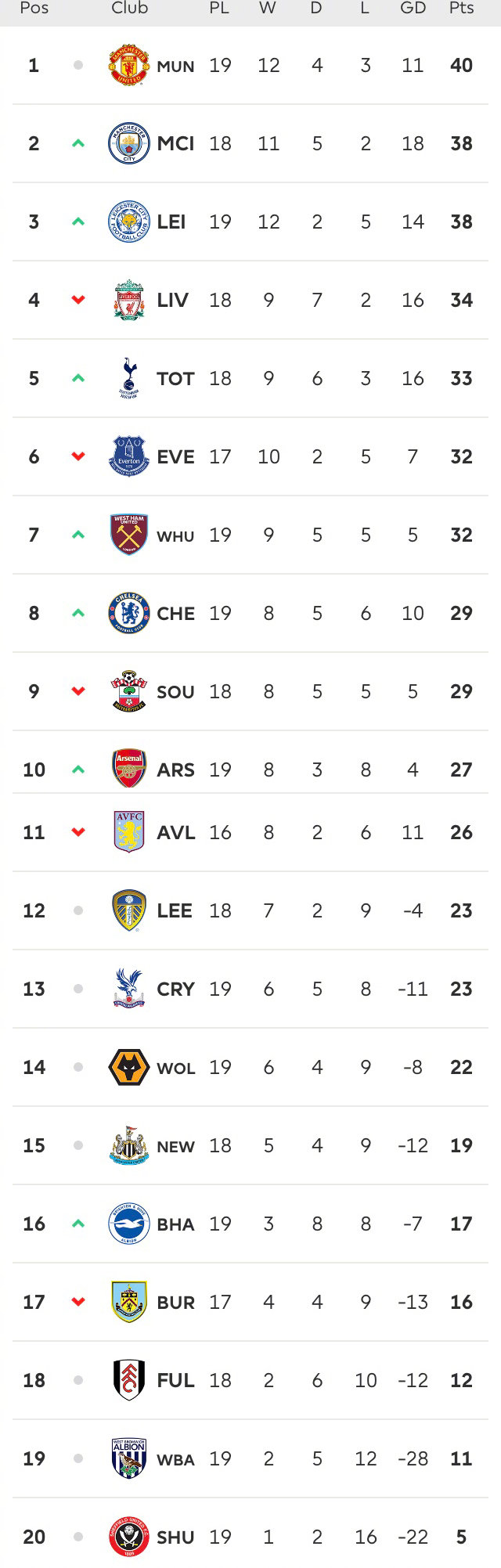The image size is (501, 1568).
Task: Click the Tottenham Hotspur cockerel crest
Action: [129, 378]
